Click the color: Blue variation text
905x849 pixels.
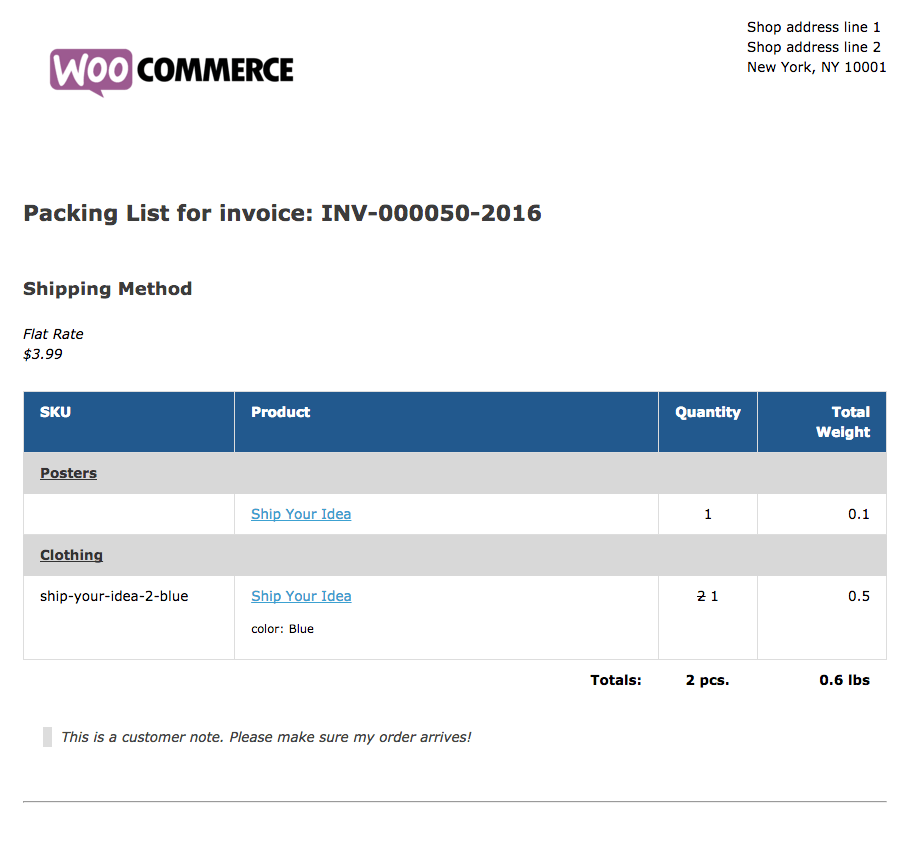282,629
